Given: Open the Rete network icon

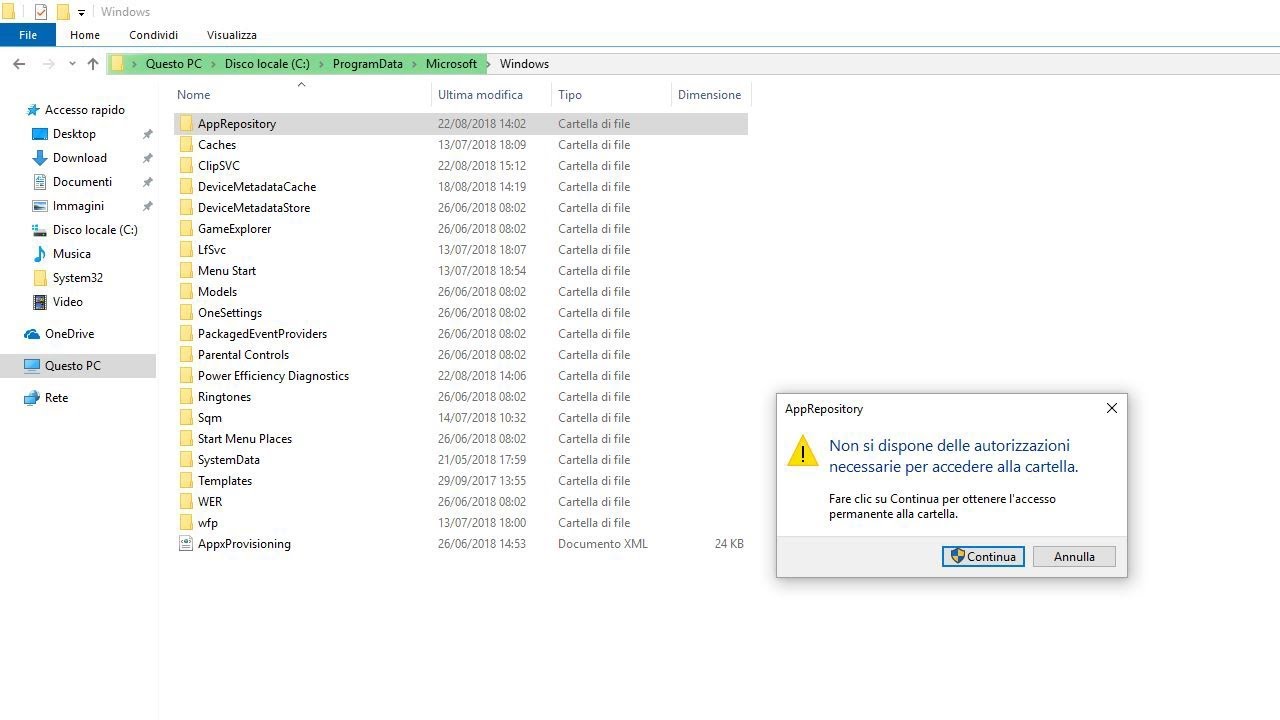Looking at the screenshot, I should click(32, 398).
